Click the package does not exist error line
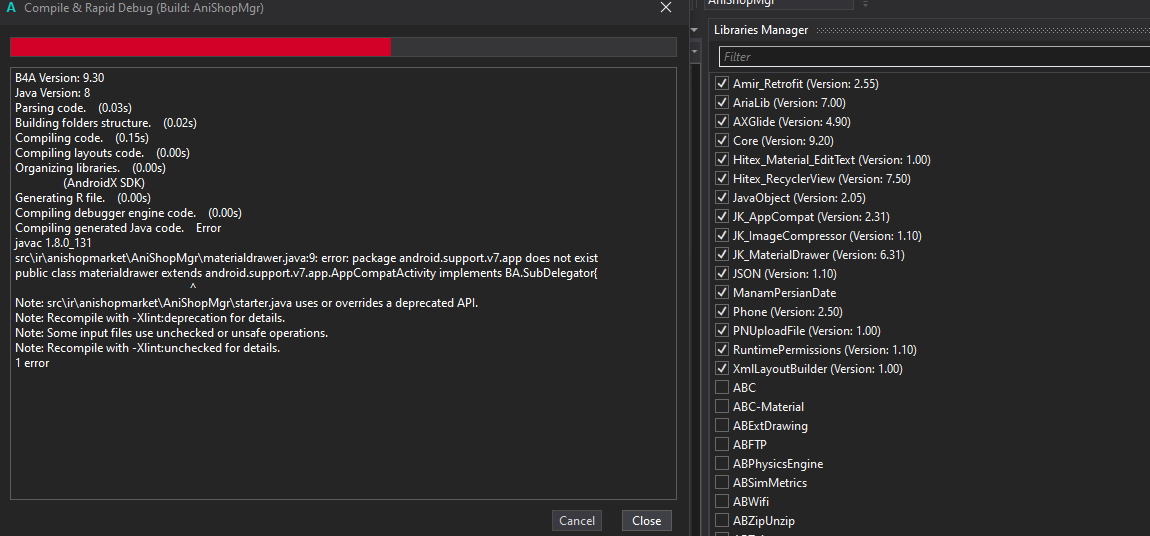Image resolution: width=1150 pixels, height=536 pixels. click(306, 258)
